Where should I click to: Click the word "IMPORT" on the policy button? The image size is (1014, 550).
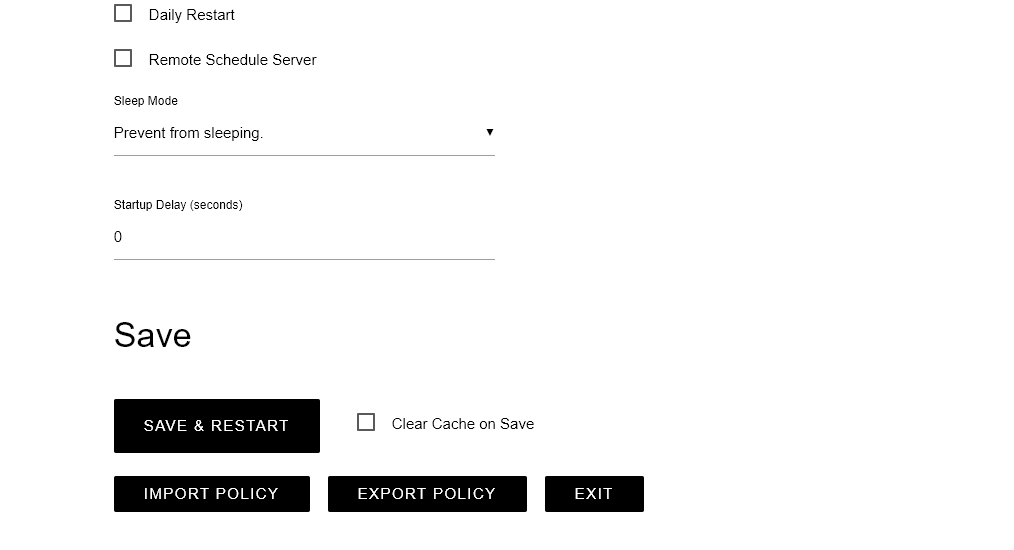click(x=177, y=494)
